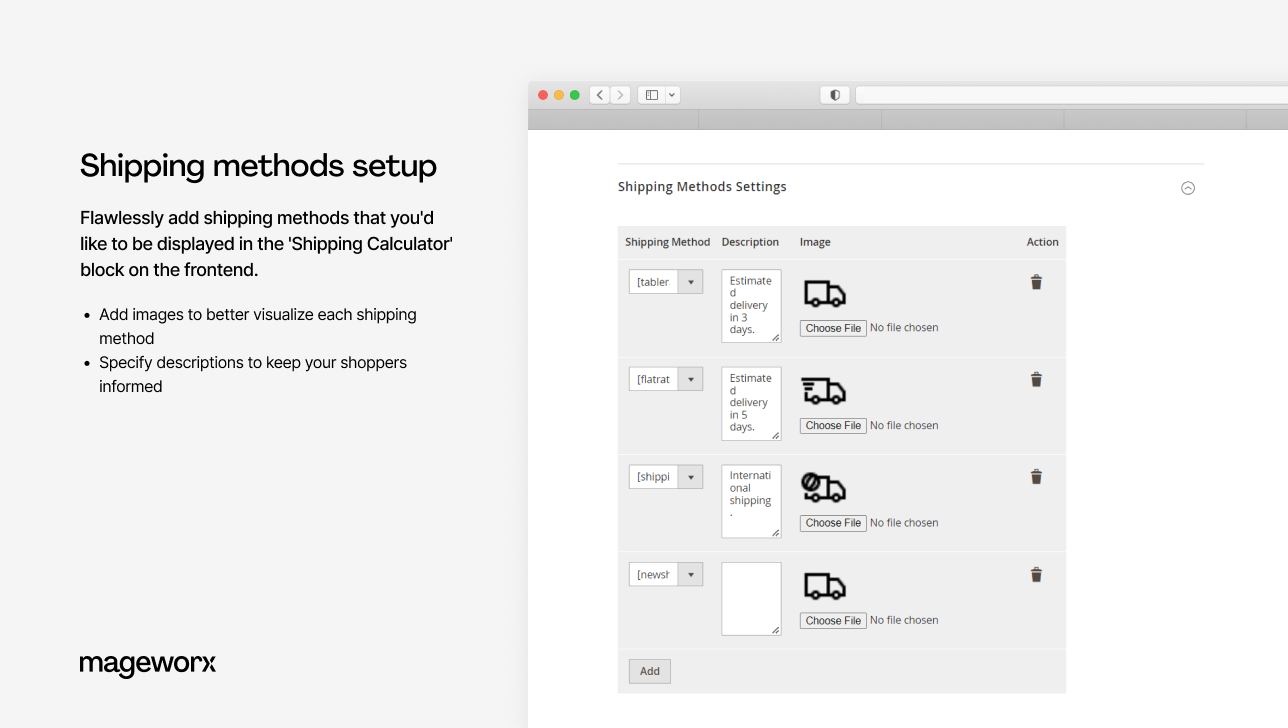Open the [newshipping] method dropdown
The image size is (1288, 728).
pyautogui.click(x=690, y=574)
